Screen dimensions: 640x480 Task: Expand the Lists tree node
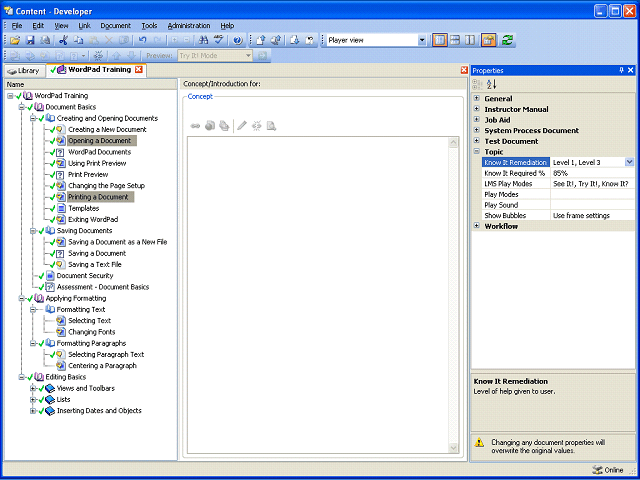[33, 400]
